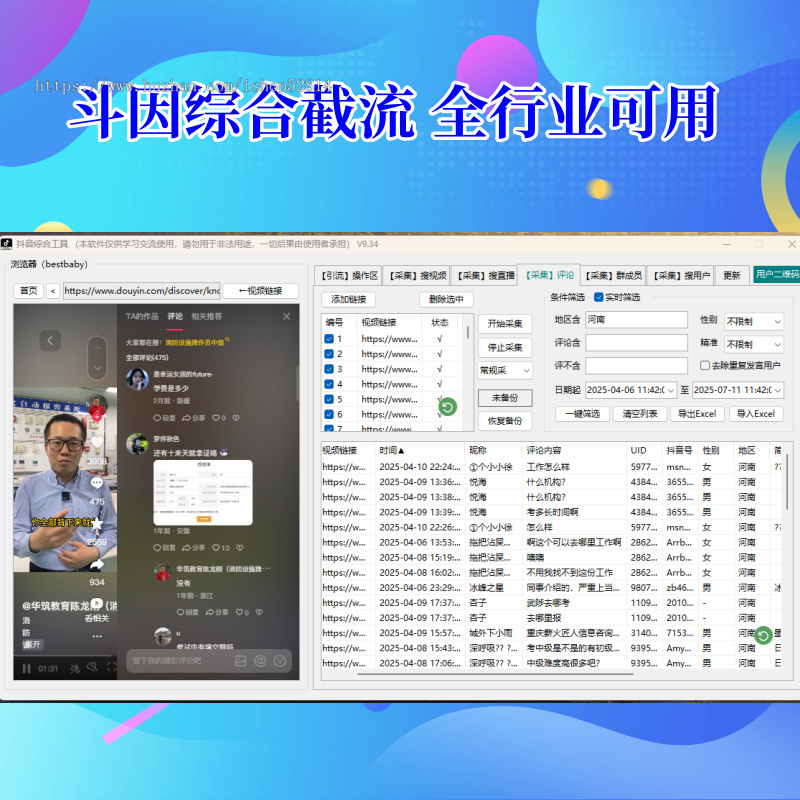Open the 常规采 collection mode dropdown
The width and height of the screenshot is (800, 800).
coord(505,370)
